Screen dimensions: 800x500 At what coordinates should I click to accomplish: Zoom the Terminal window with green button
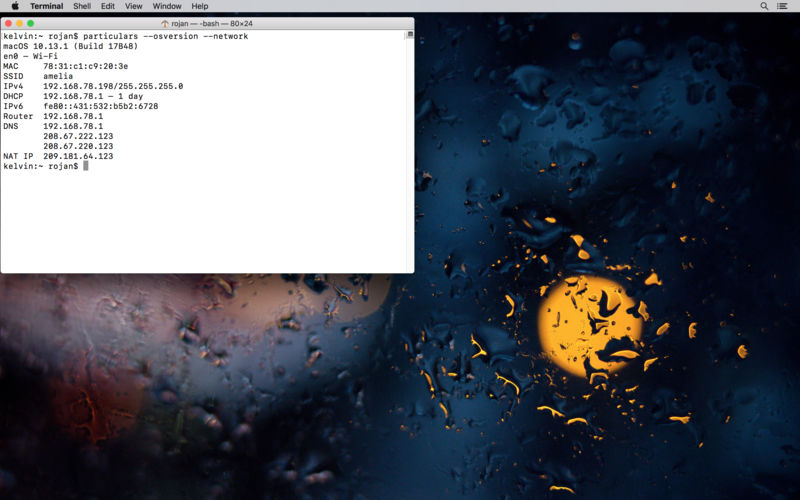click(x=31, y=23)
